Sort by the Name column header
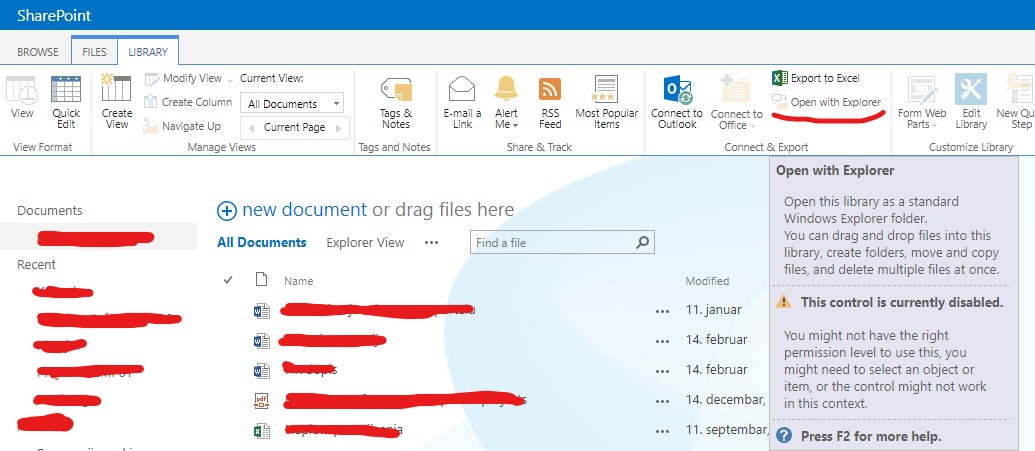The width and height of the screenshot is (1035, 451). (x=298, y=281)
